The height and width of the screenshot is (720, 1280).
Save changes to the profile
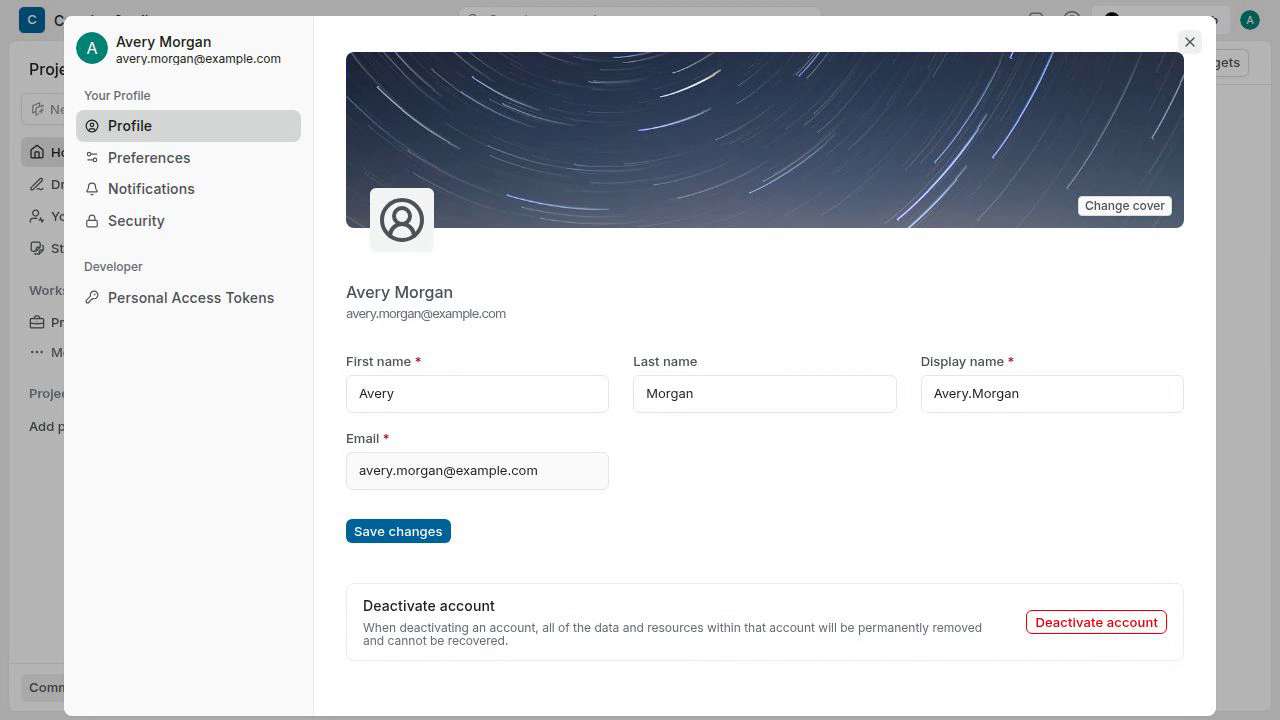[x=398, y=531]
